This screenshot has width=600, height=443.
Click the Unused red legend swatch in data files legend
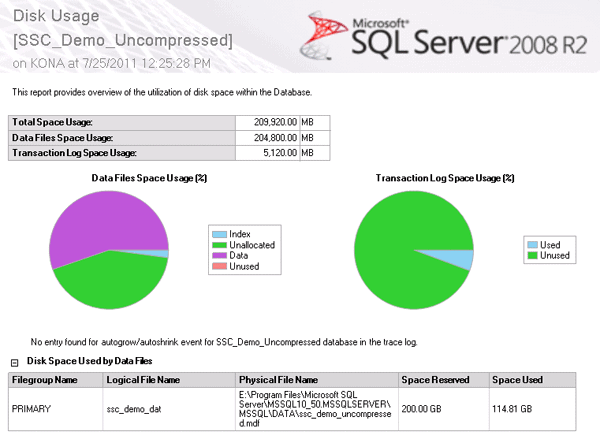pos(219,266)
